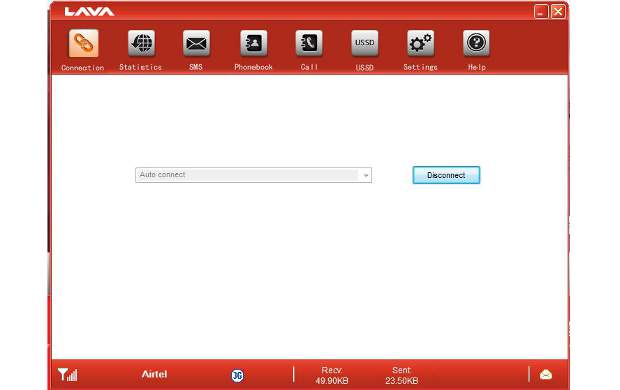Open the USSD icon
Viewport: 620px width, 390px height.
point(365,43)
